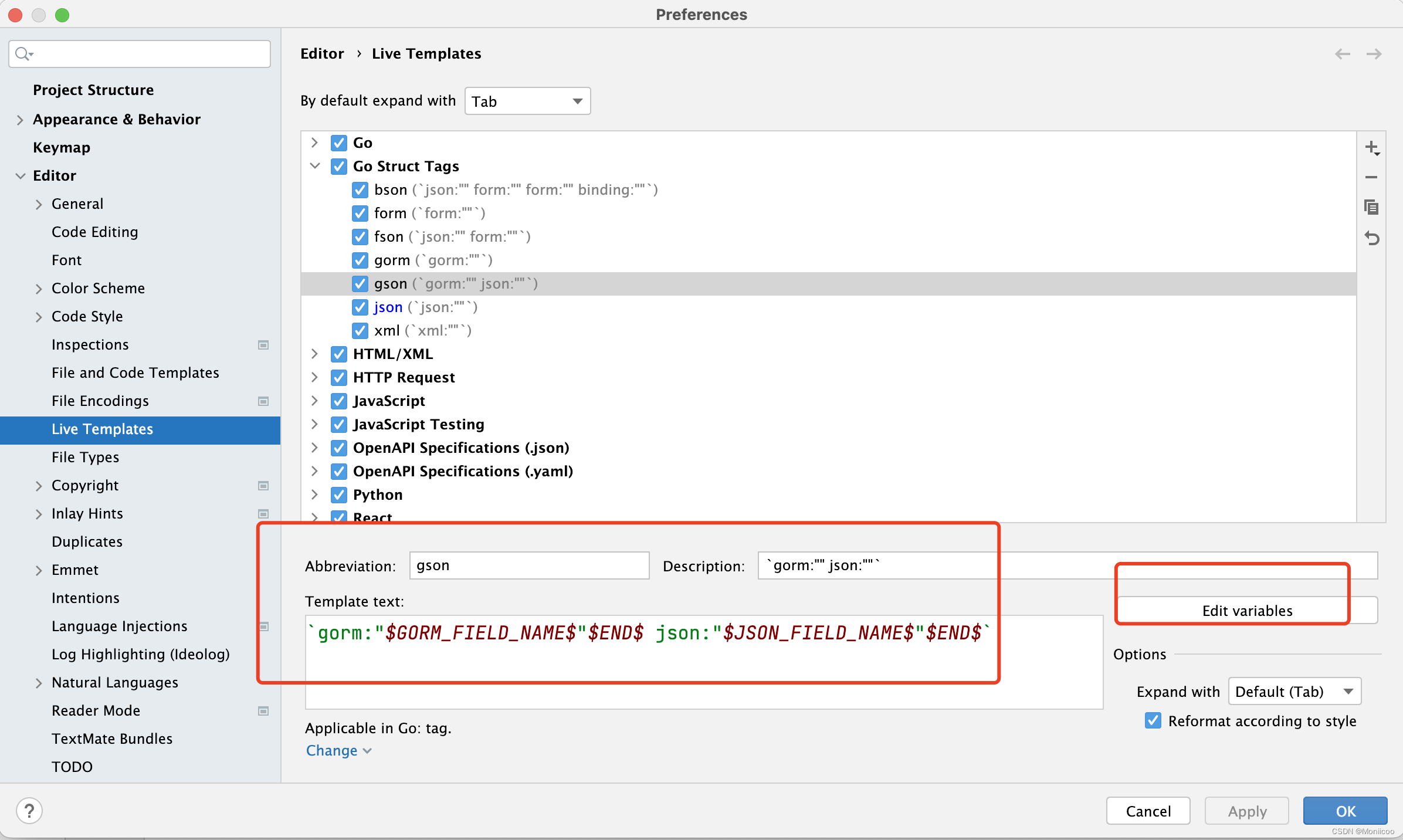This screenshot has width=1403, height=840.
Task: Select Keymap in the settings sidebar
Action: [x=62, y=147]
